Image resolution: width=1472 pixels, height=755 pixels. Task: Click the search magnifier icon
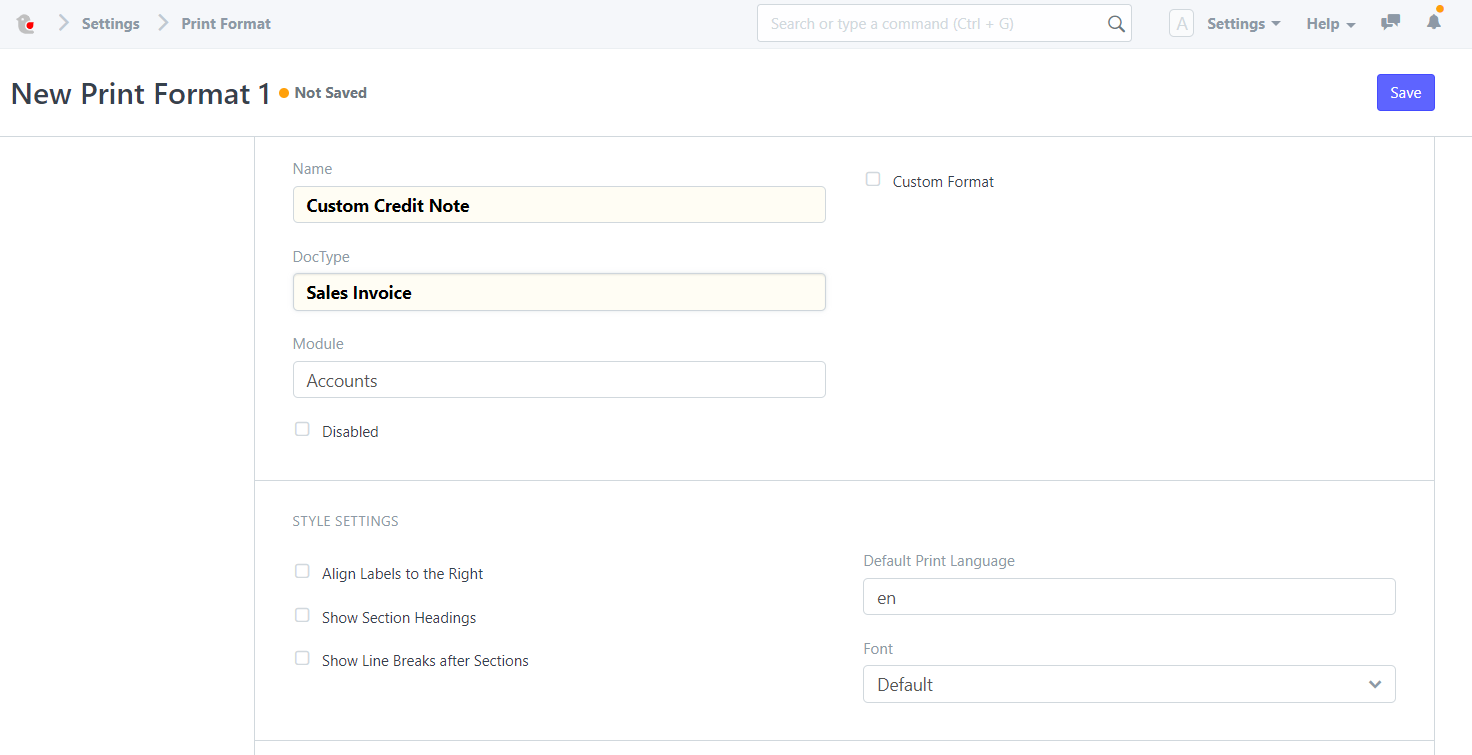click(x=1116, y=24)
